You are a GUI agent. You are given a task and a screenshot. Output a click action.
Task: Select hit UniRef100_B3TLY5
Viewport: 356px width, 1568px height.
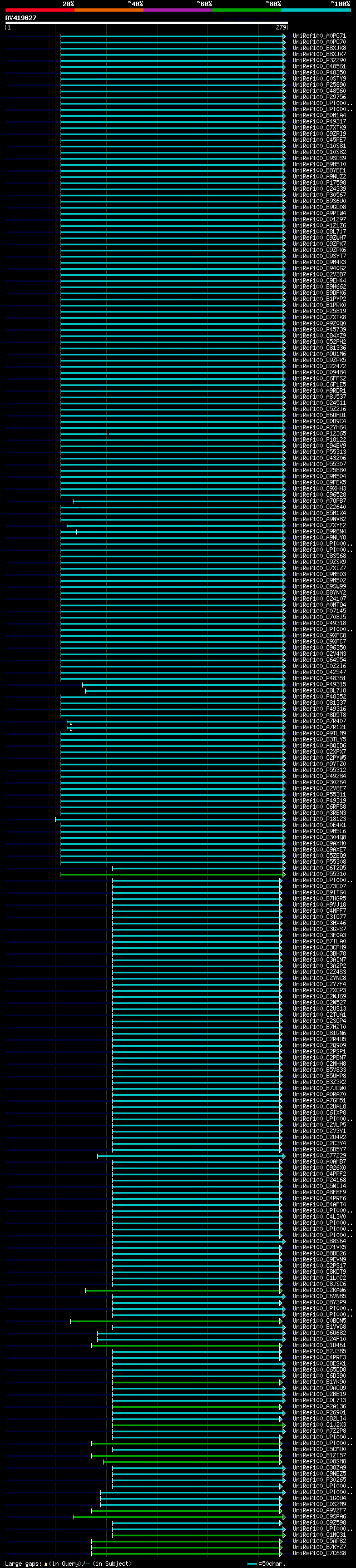(x=319, y=740)
